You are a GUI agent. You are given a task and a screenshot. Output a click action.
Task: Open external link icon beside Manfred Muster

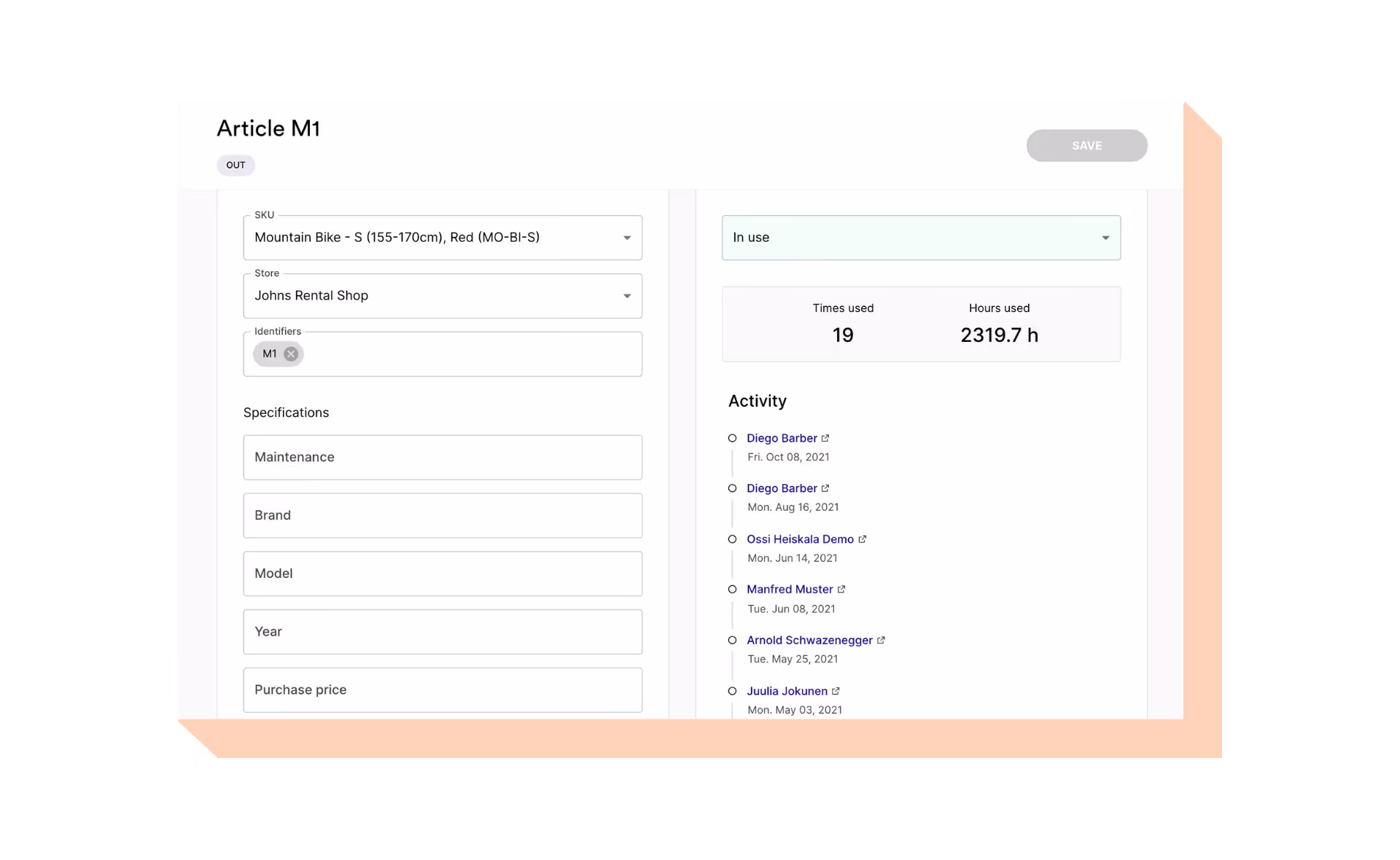[x=841, y=590]
